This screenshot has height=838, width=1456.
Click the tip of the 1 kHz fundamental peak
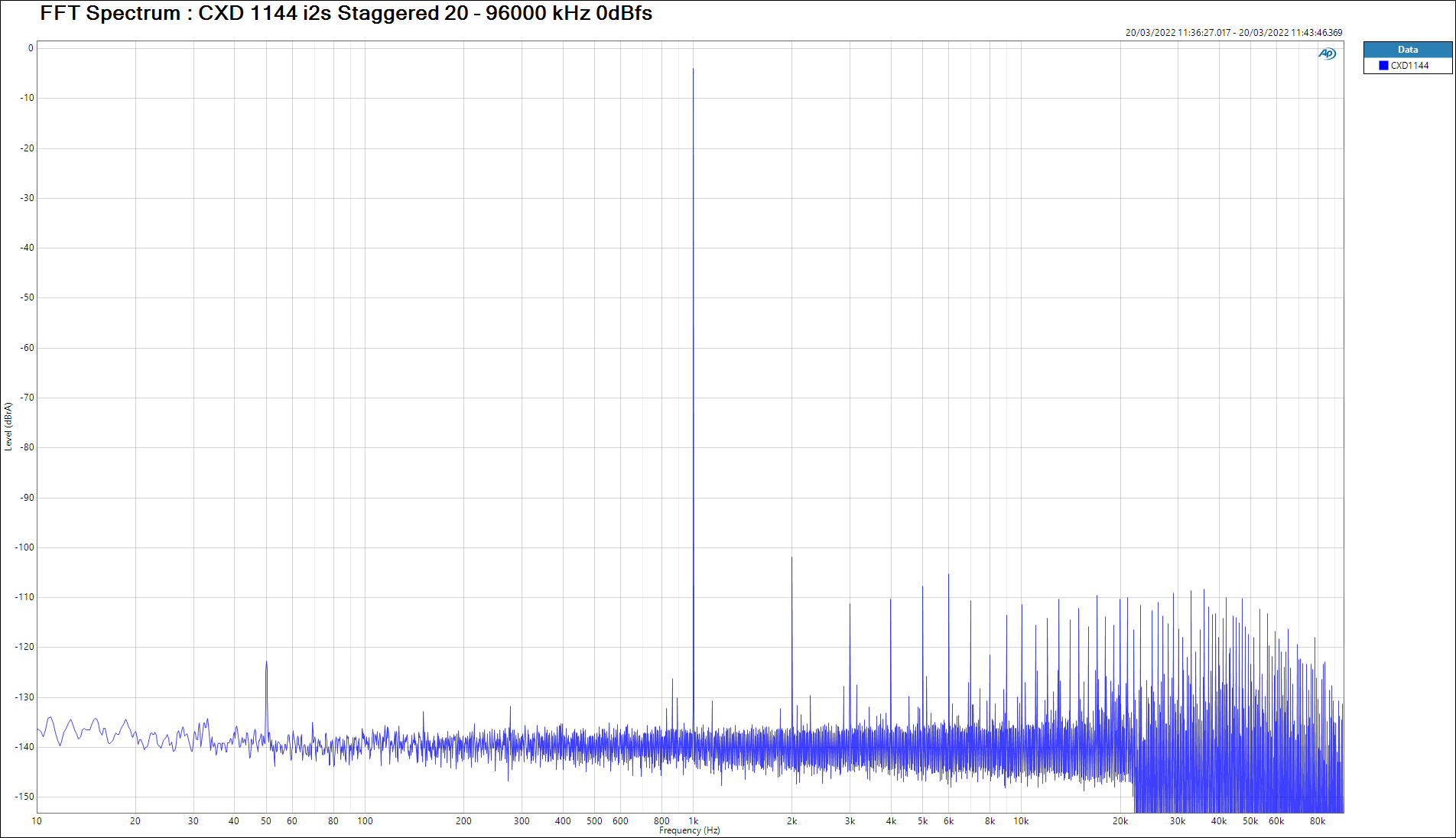click(694, 70)
